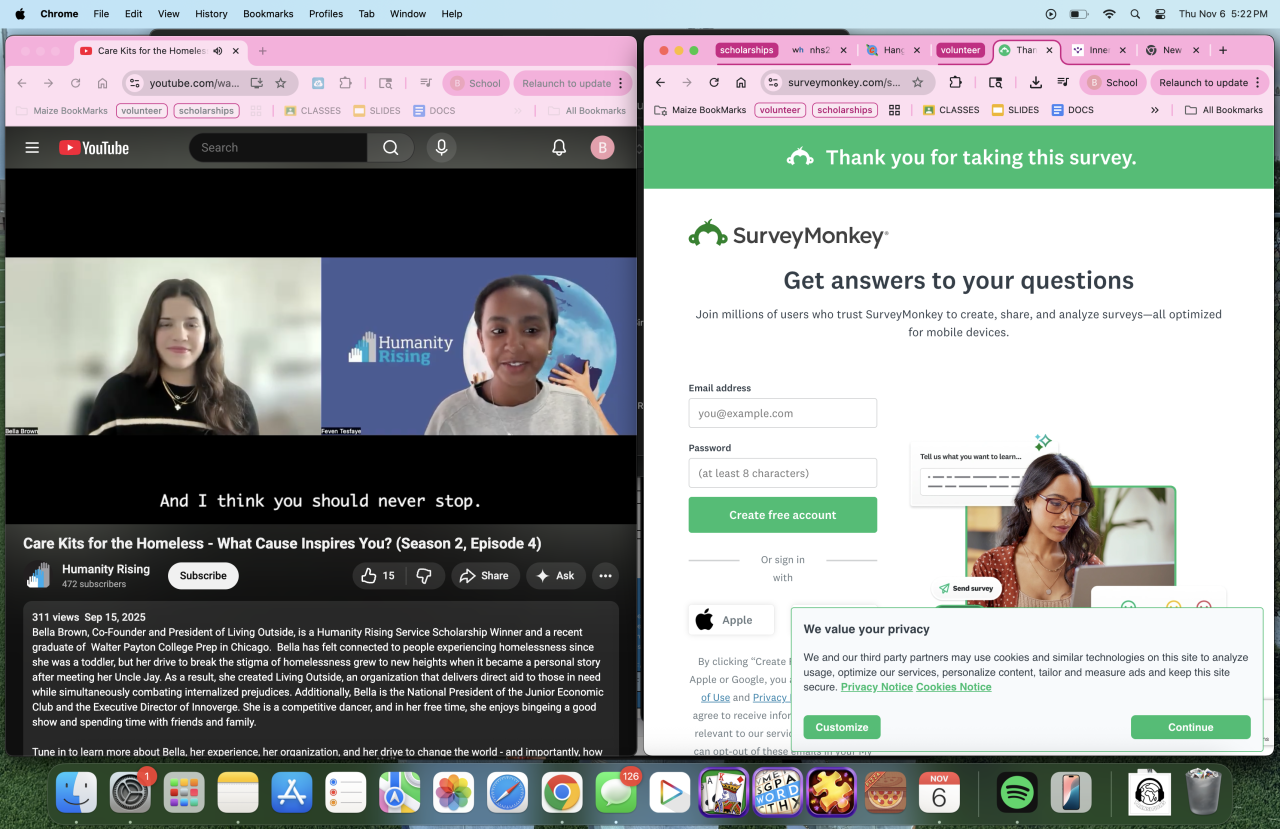
Task: Expand the collapsed scholarships tab group
Action: point(747,50)
